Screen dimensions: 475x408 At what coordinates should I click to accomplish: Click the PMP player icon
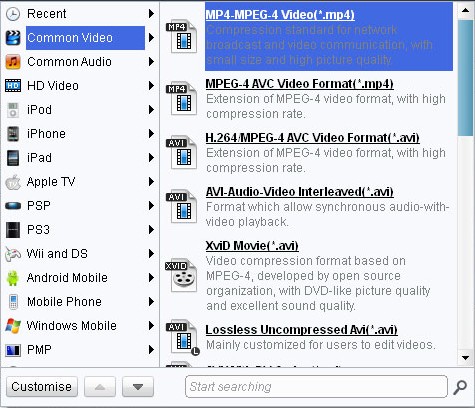[13, 350]
